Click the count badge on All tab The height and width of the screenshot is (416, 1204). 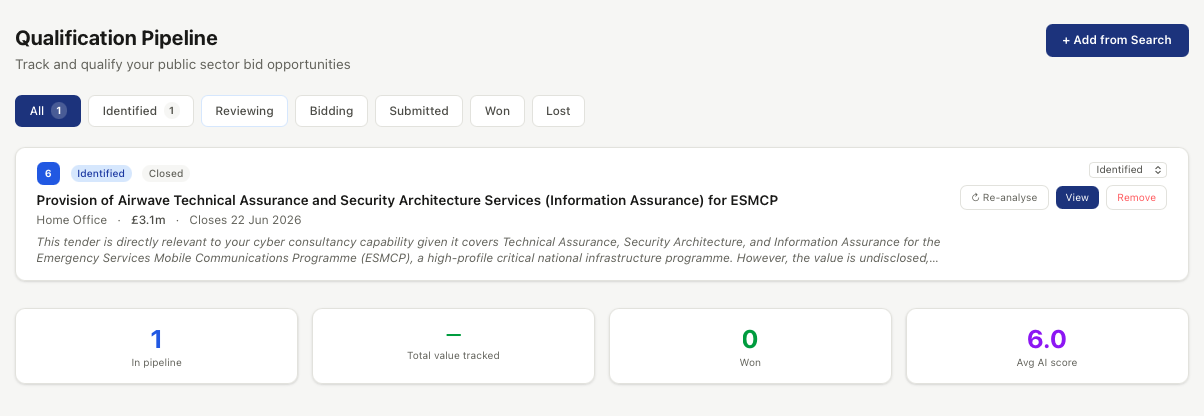click(59, 111)
